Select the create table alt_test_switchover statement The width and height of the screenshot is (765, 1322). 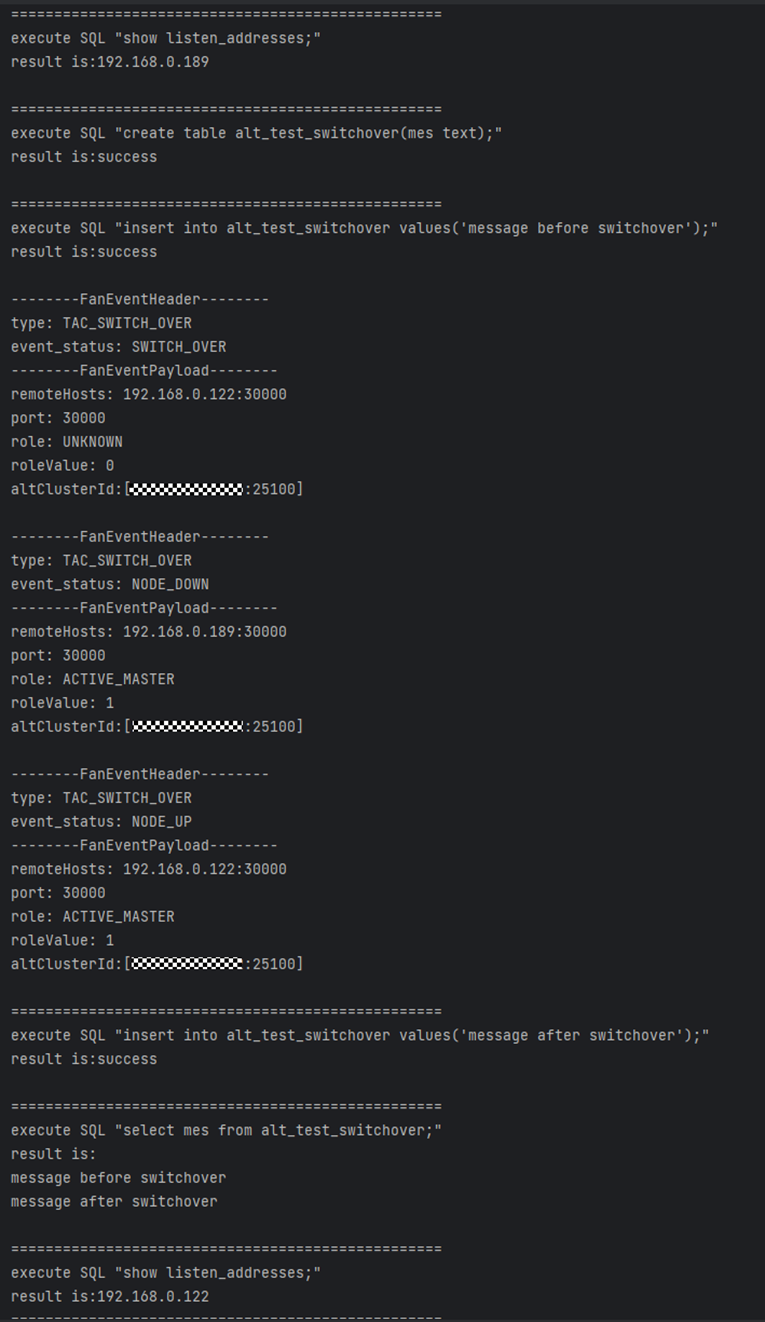point(256,133)
